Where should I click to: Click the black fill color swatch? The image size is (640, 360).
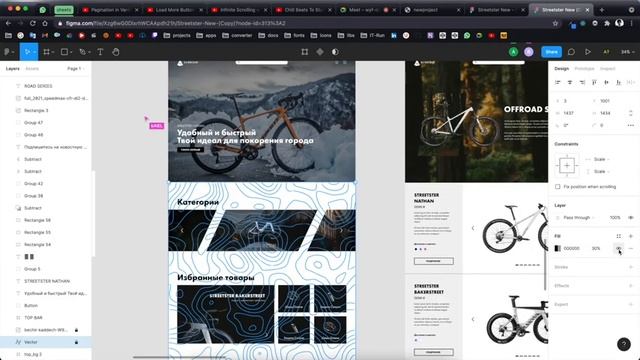click(558, 248)
